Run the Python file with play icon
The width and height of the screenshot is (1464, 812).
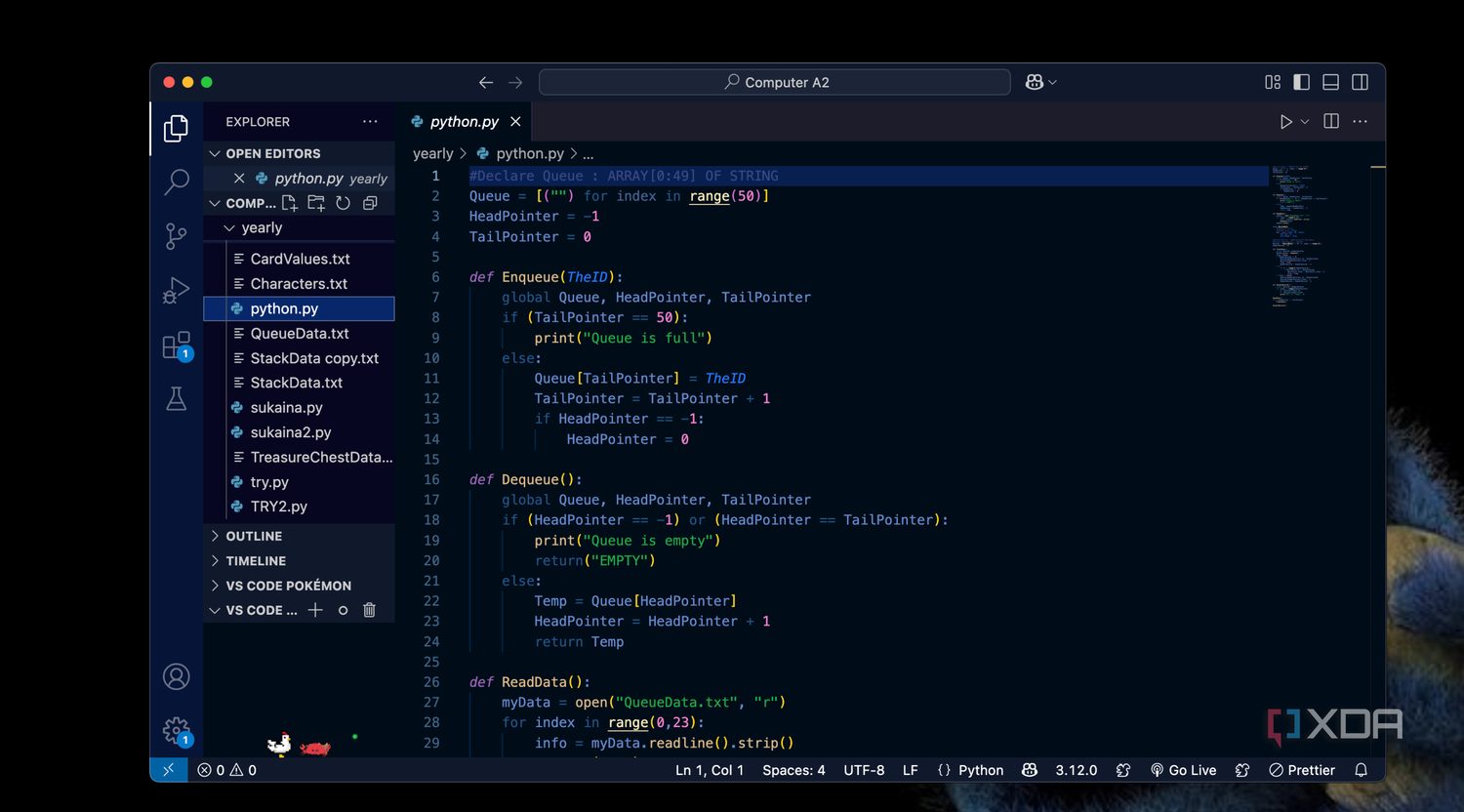click(1286, 122)
